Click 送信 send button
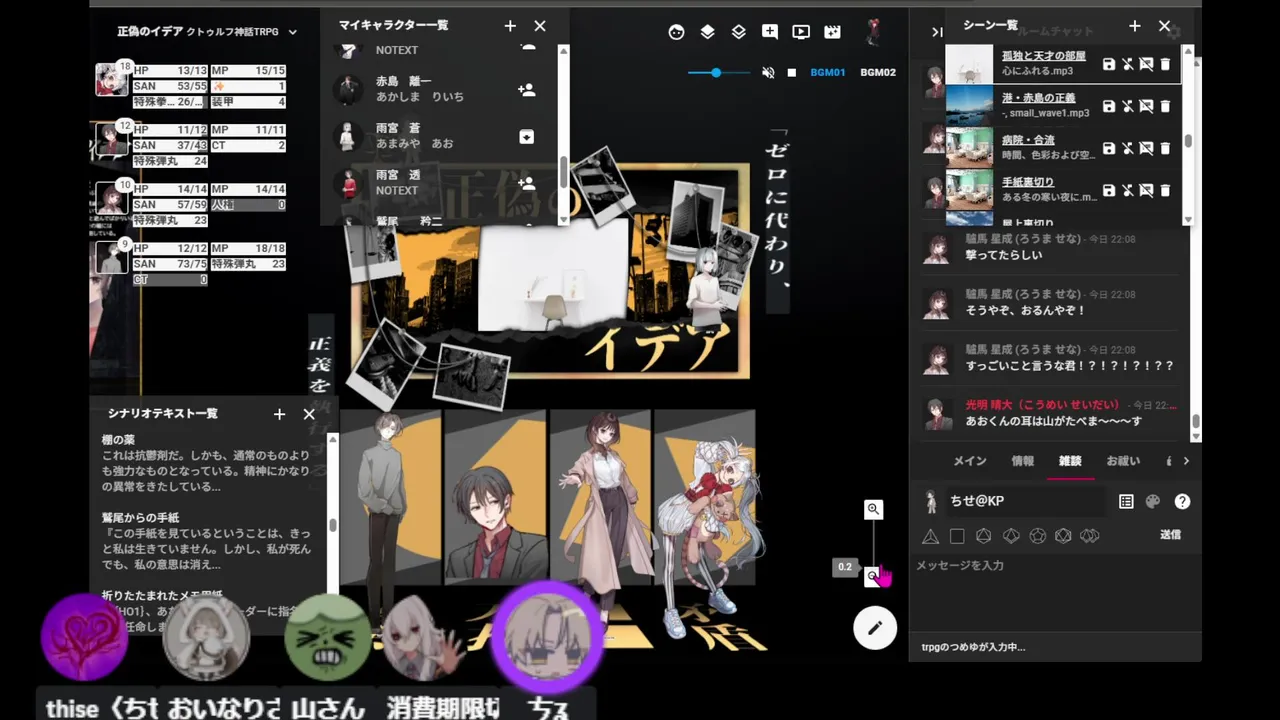This screenshot has height=720, width=1280. (1170, 535)
